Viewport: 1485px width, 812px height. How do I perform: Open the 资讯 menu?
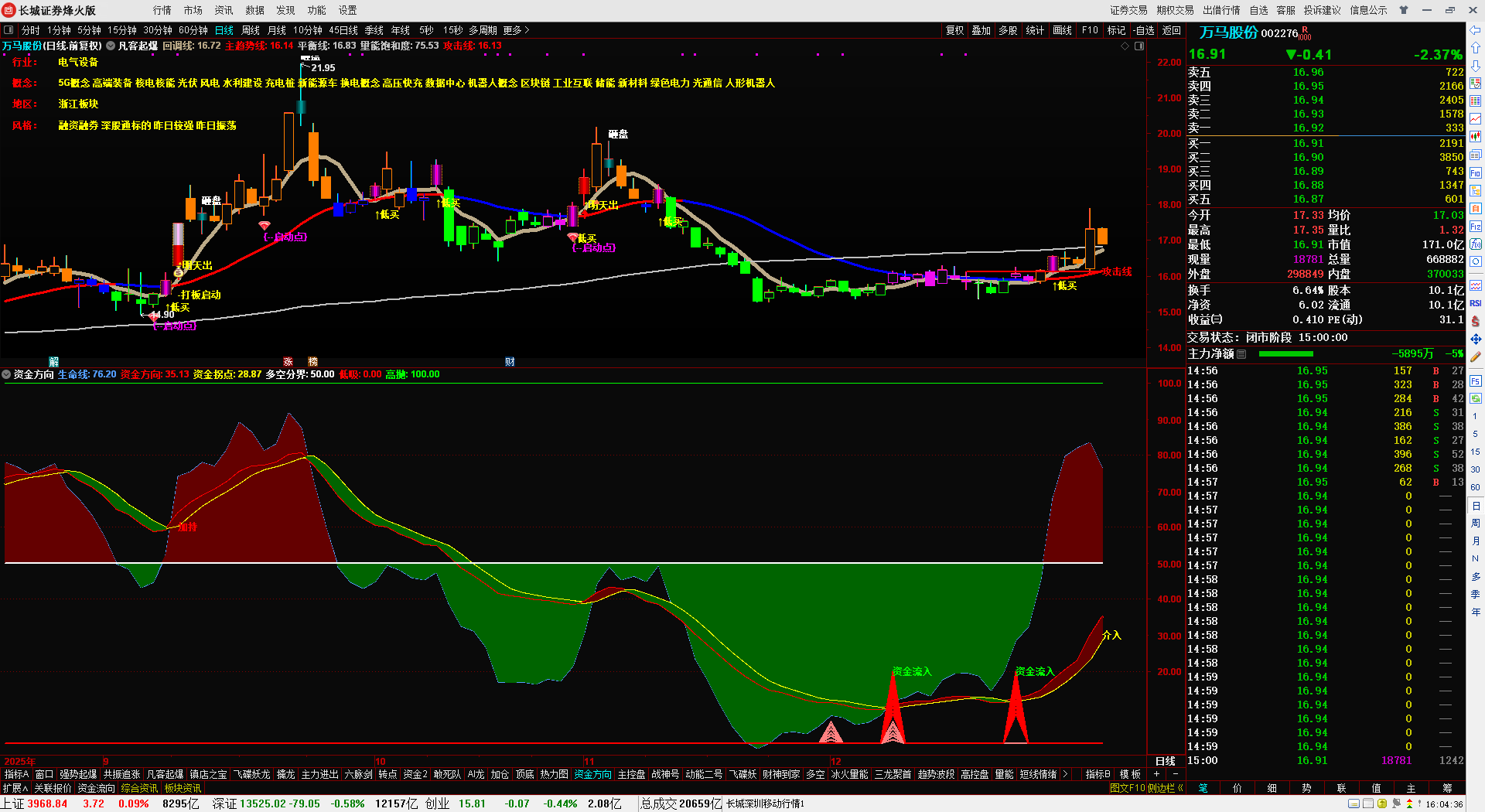tap(224, 10)
